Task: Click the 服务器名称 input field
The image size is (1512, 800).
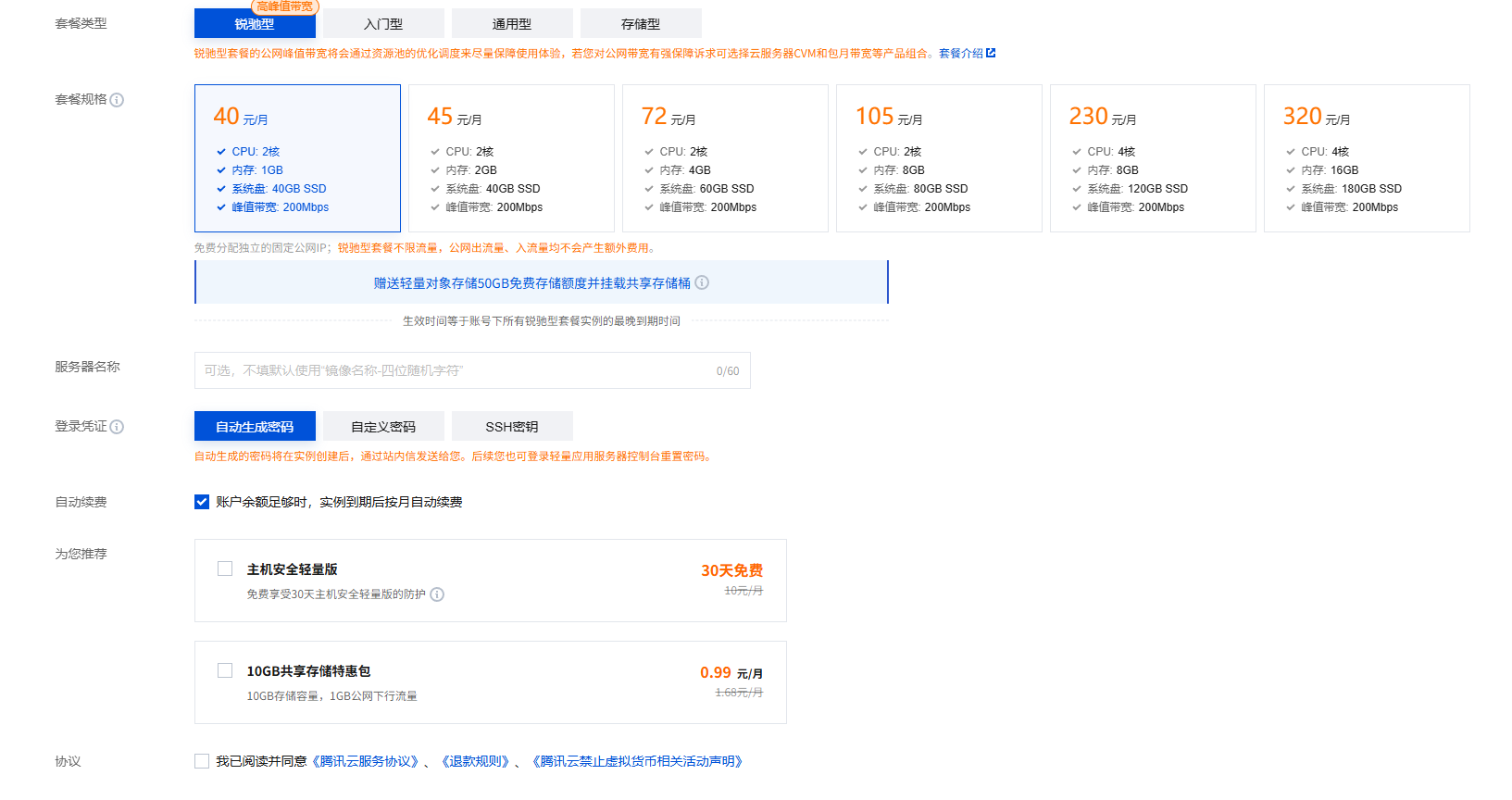Action: click(454, 370)
